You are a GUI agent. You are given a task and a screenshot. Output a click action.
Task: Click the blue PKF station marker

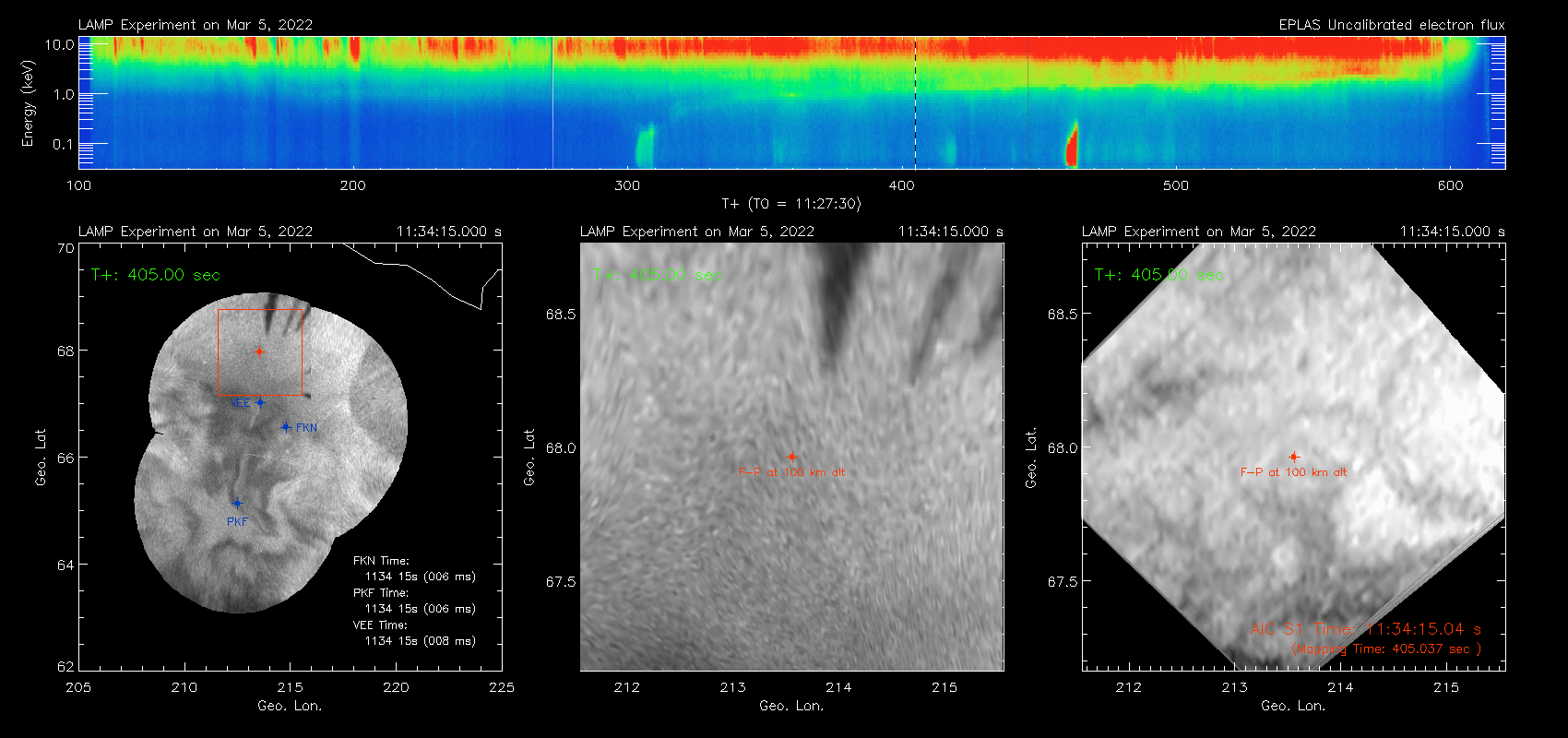click(237, 503)
